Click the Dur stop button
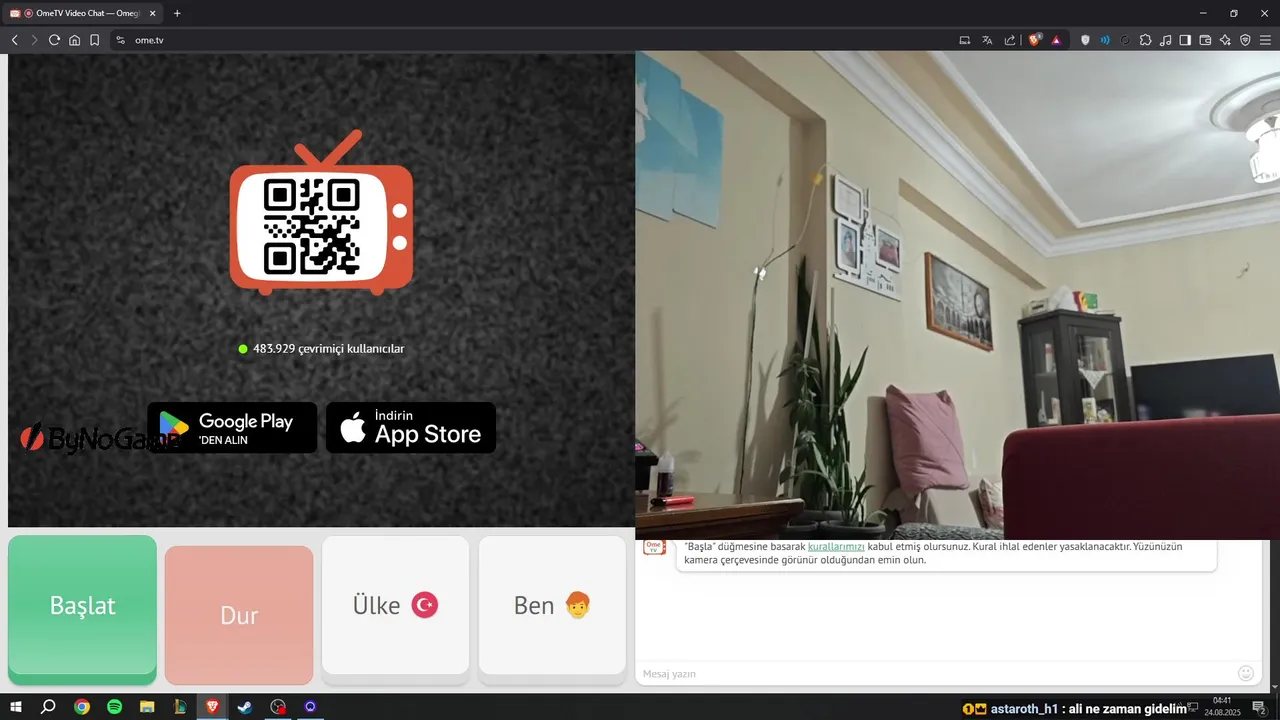Screen dimensions: 1280x720 [x=239, y=614]
